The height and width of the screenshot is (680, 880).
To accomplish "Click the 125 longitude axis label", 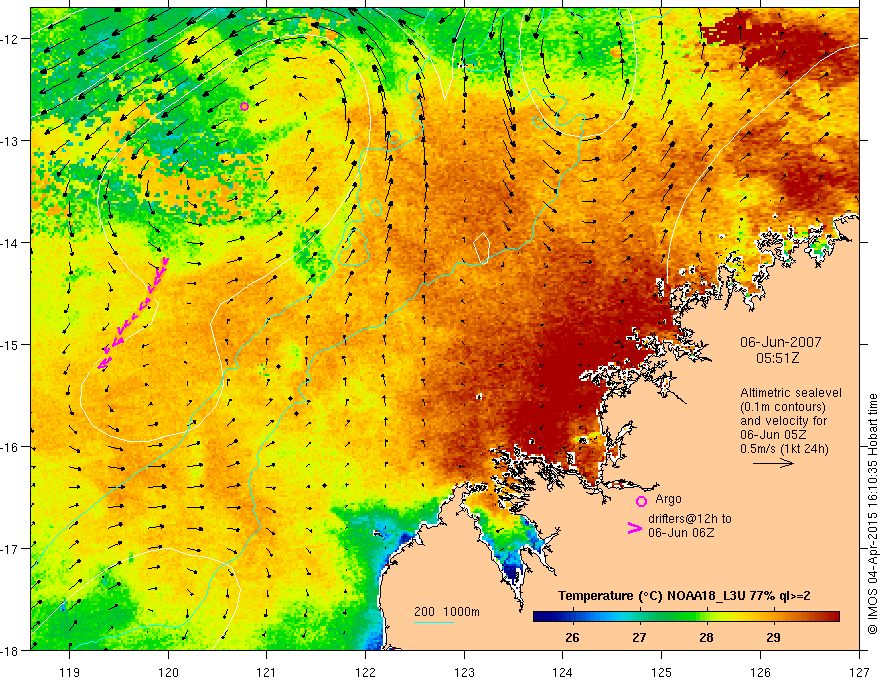I will coord(662,672).
